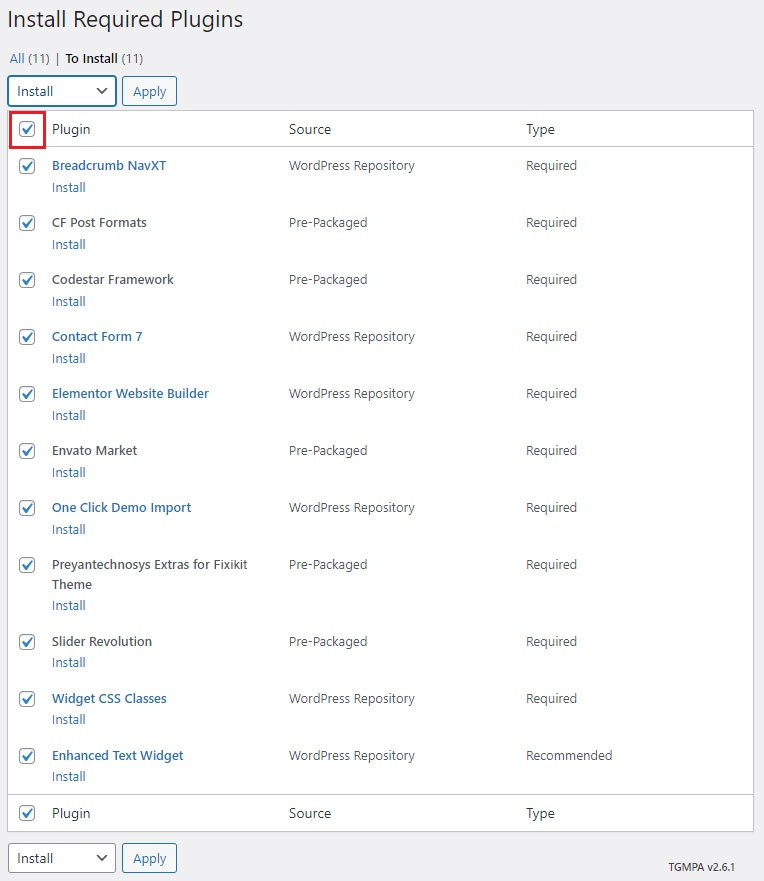
Task: Click Install under Widget CSS Classes
Action: 69,720
